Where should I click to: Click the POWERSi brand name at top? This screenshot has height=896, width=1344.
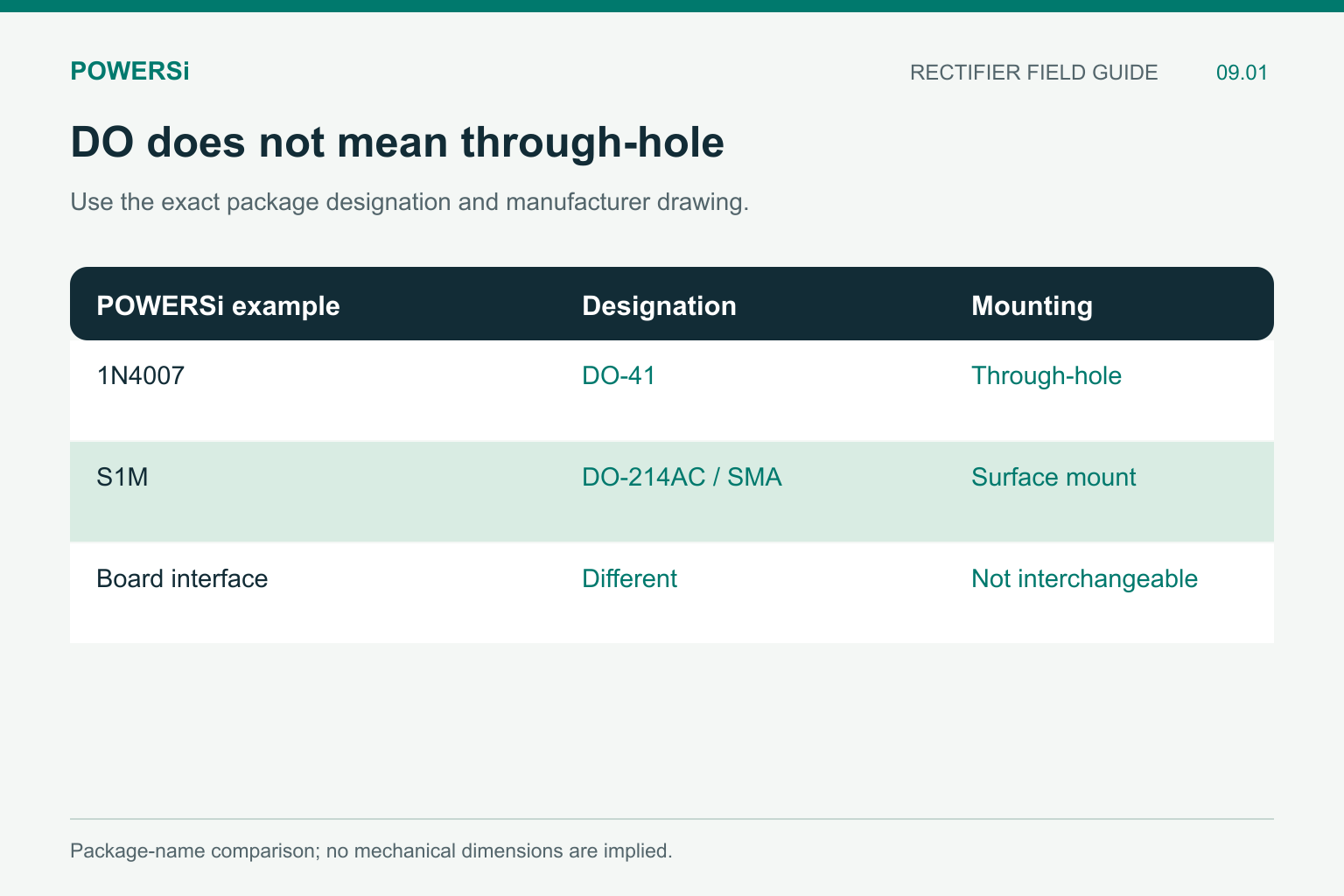tap(129, 72)
